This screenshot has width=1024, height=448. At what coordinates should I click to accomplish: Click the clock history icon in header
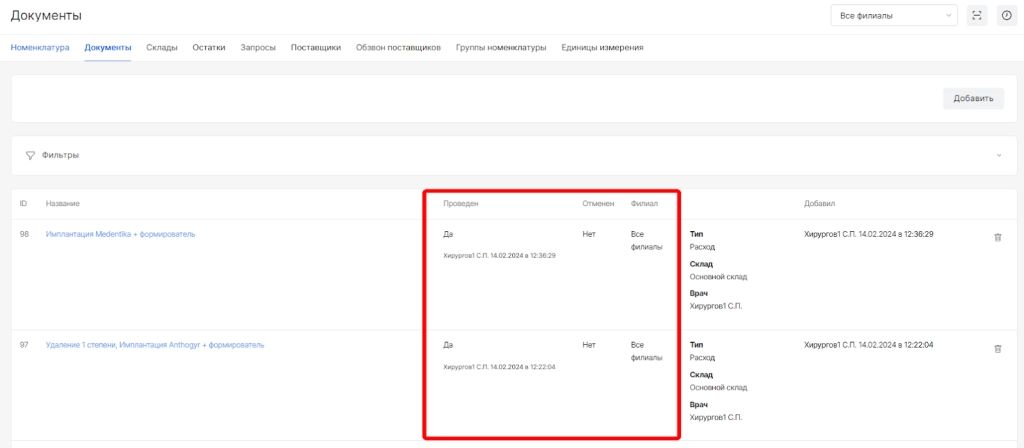coord(1006,15)
